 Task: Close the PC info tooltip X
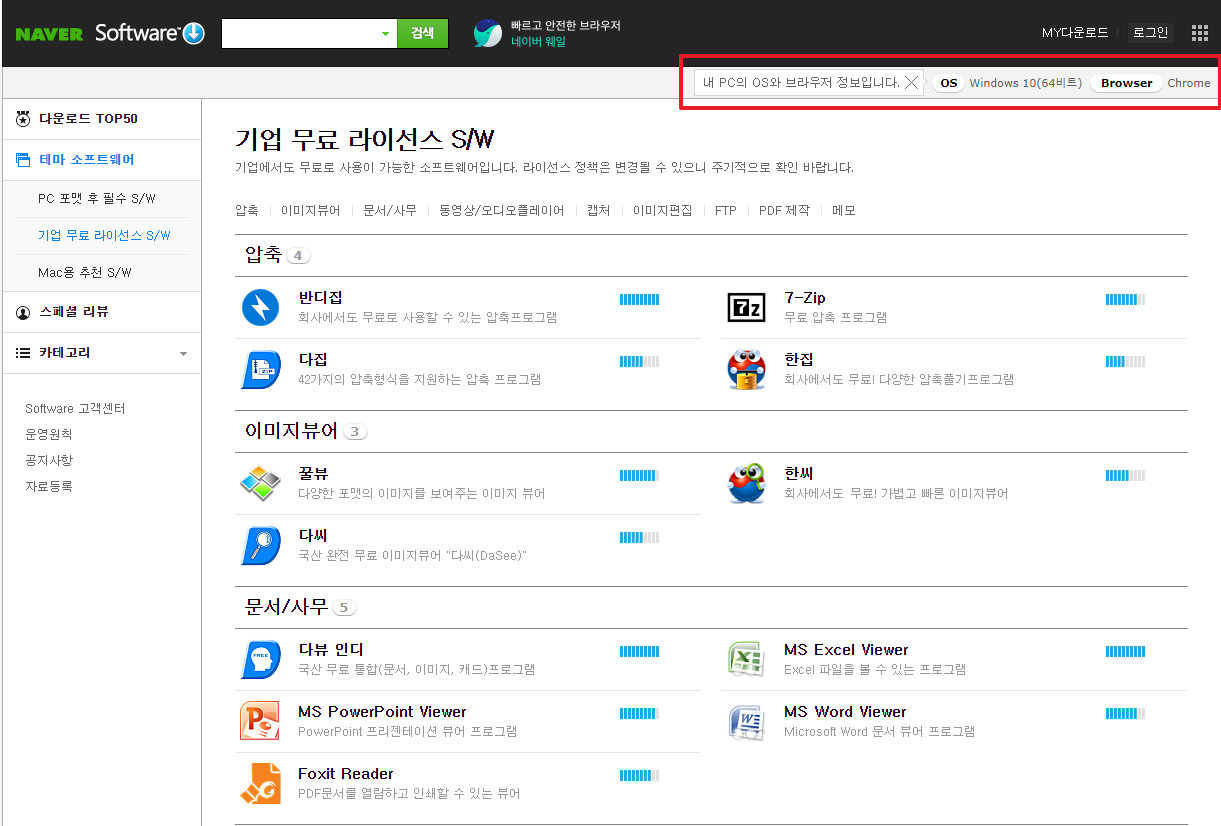911,83
